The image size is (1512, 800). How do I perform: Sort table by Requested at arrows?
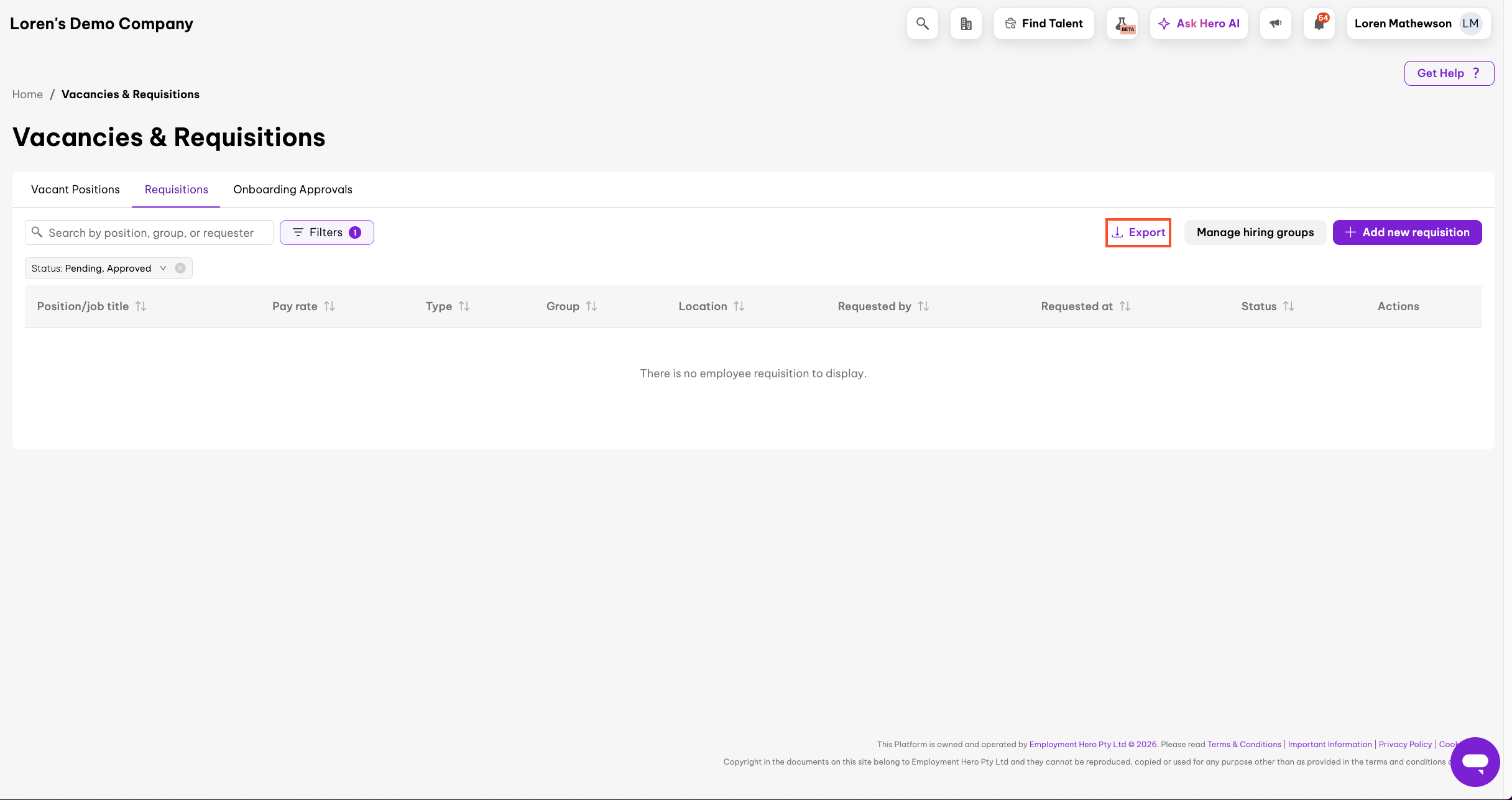pos(1125,306)
